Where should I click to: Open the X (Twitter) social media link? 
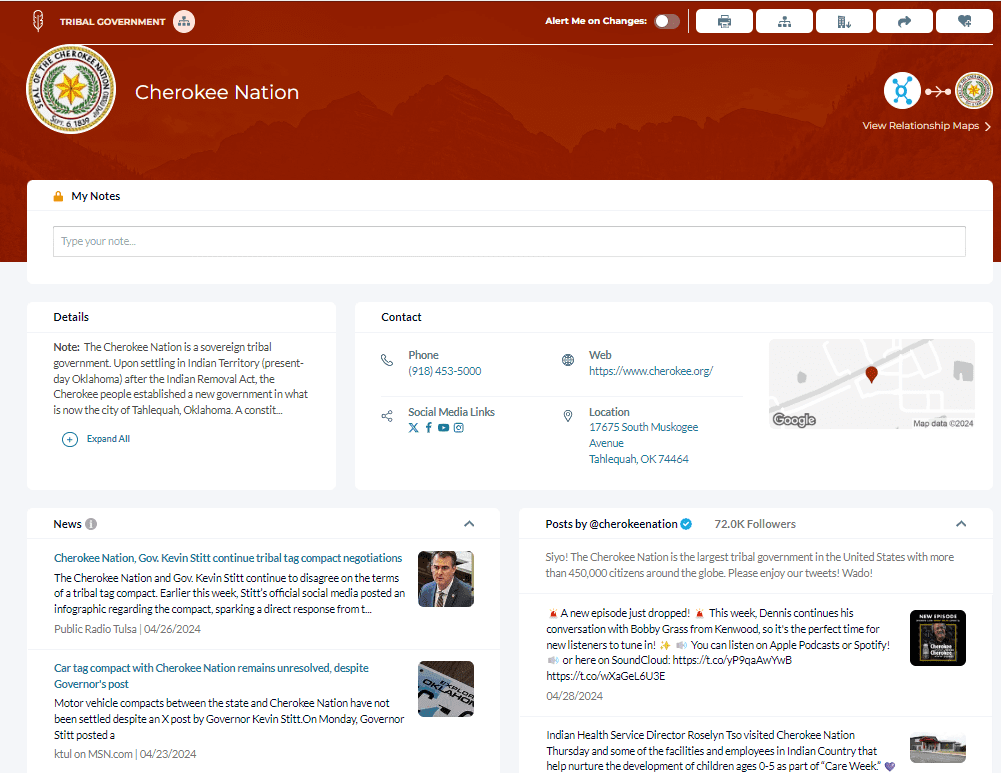(x=414, y=428)
